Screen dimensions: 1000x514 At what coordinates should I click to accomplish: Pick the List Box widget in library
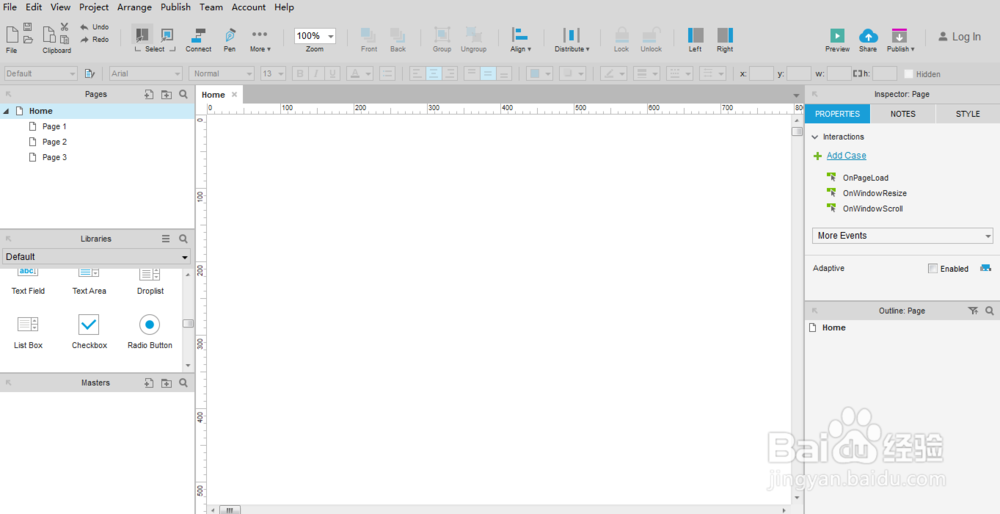tap(28, 331)
